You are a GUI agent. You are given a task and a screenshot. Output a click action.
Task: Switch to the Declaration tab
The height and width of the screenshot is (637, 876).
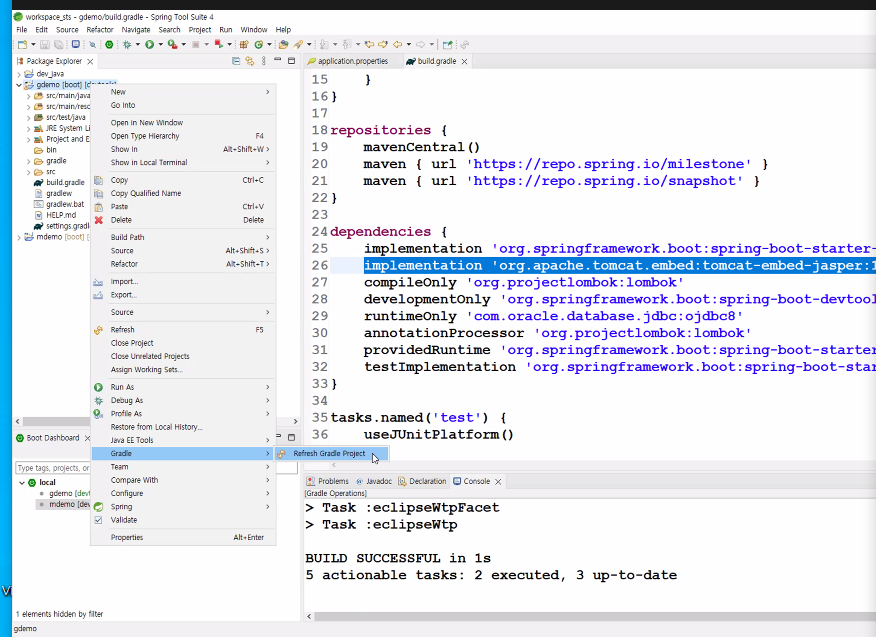(422, 481)
